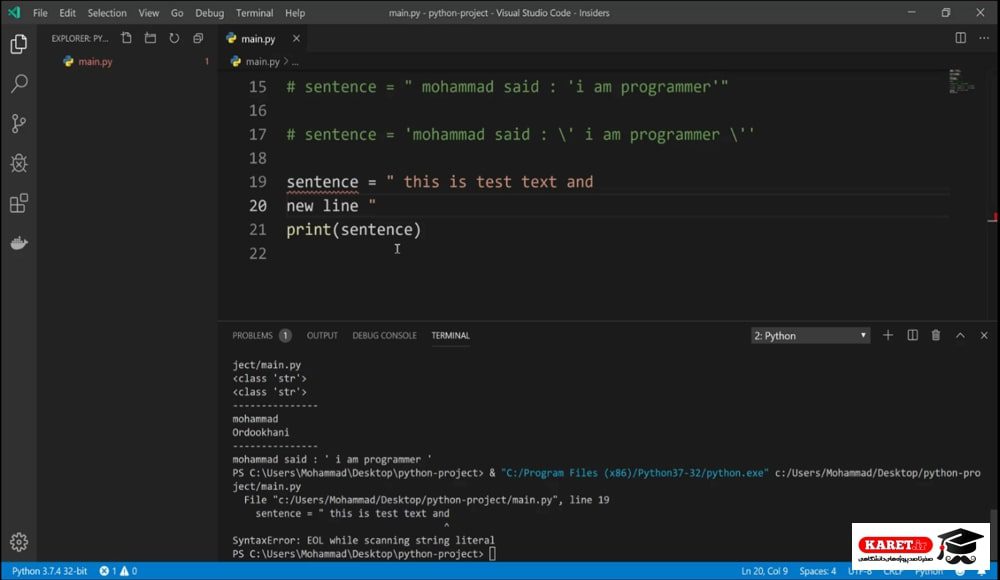The height and width of the screenshot is (580, 1000).
Task: Click the terminal prompt input cursor
Action: pos(492,554)
